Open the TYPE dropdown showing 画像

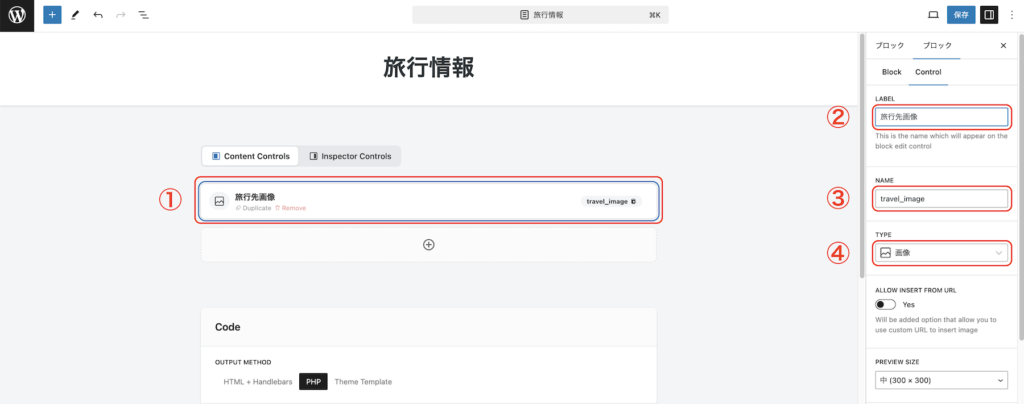tap(941, 253)
